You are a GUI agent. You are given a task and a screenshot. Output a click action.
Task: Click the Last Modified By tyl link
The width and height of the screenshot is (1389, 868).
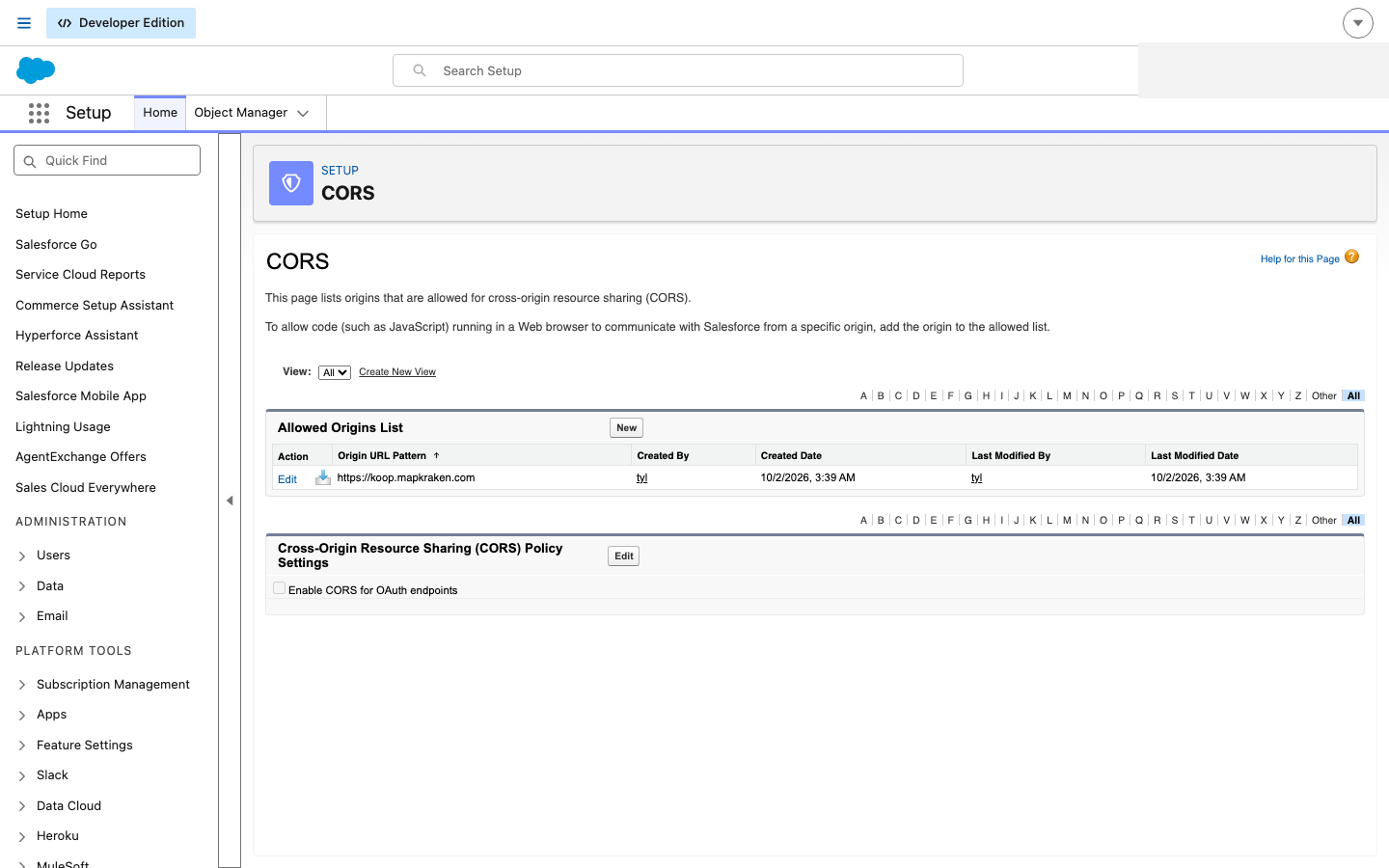coord(977,478)
